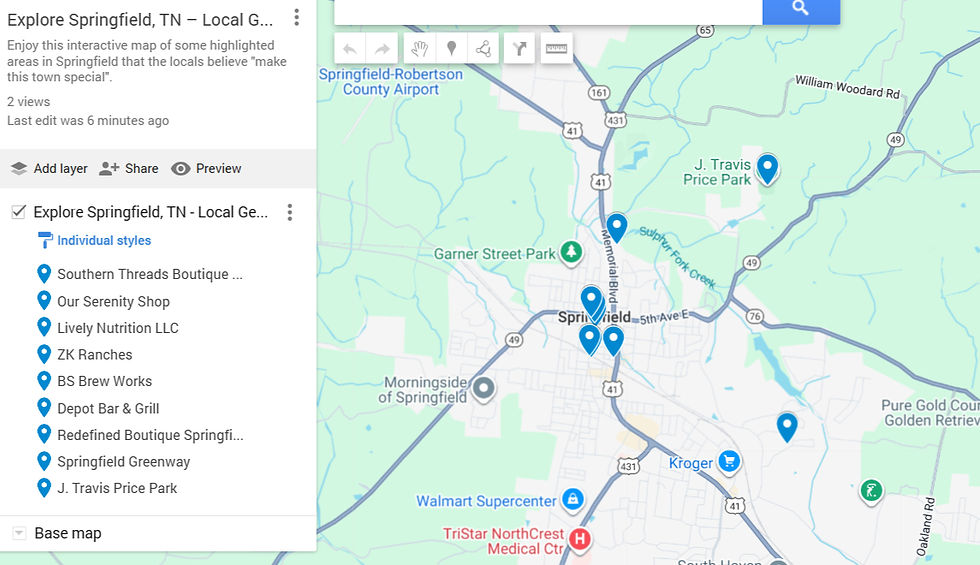The width and height of the screenshot is (980, 565).
Task: Select Depot Bar & Grill in layer list
Action: [108, 409]
